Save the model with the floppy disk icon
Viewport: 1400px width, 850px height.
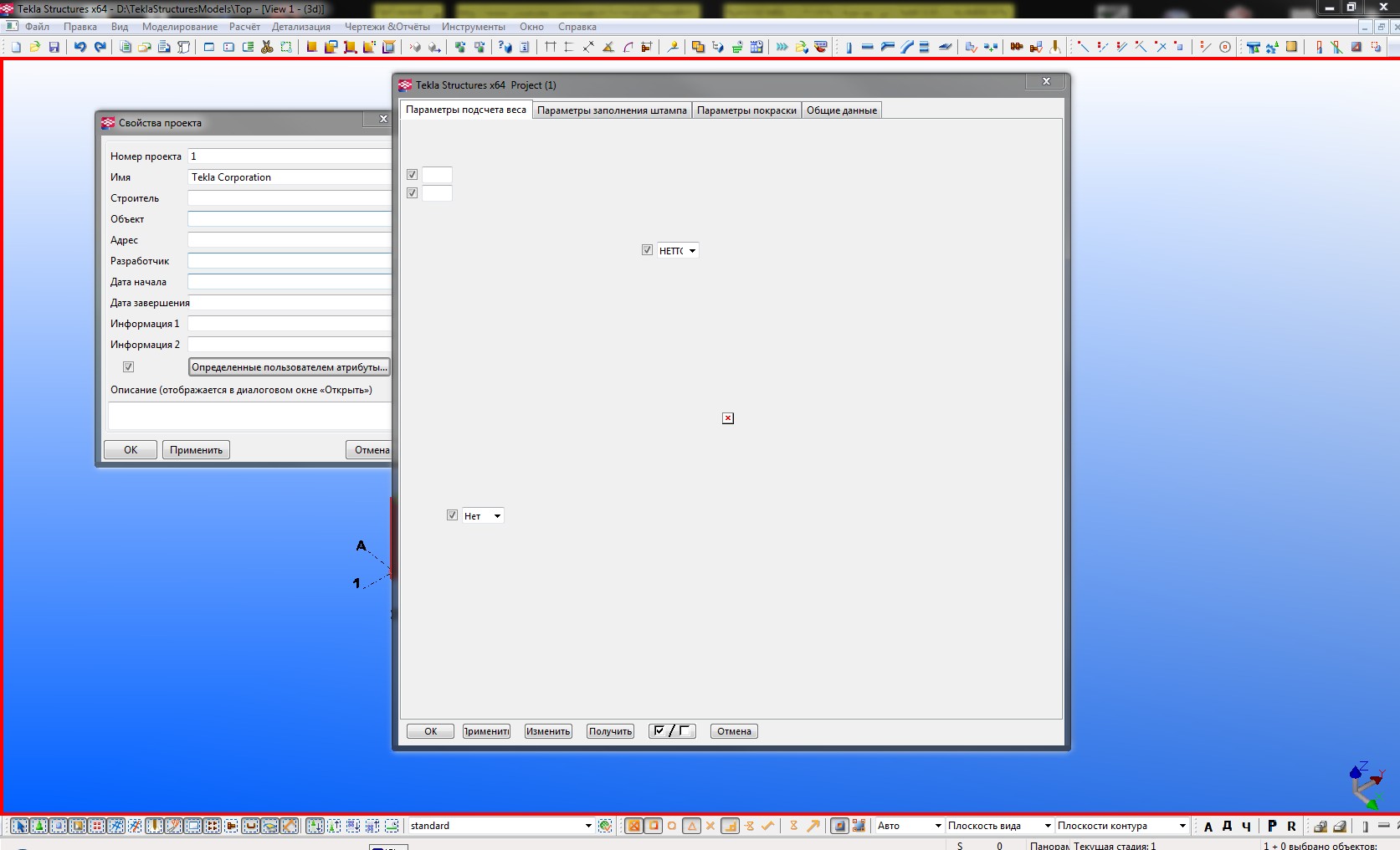[54, 47]
